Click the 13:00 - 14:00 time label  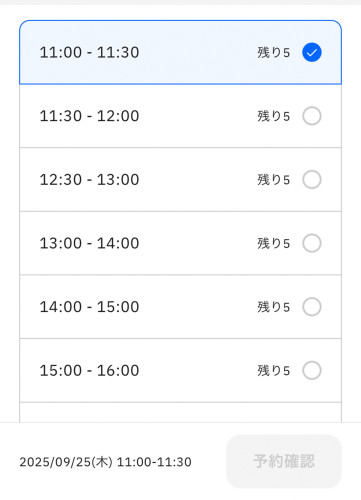pos(89,243)
